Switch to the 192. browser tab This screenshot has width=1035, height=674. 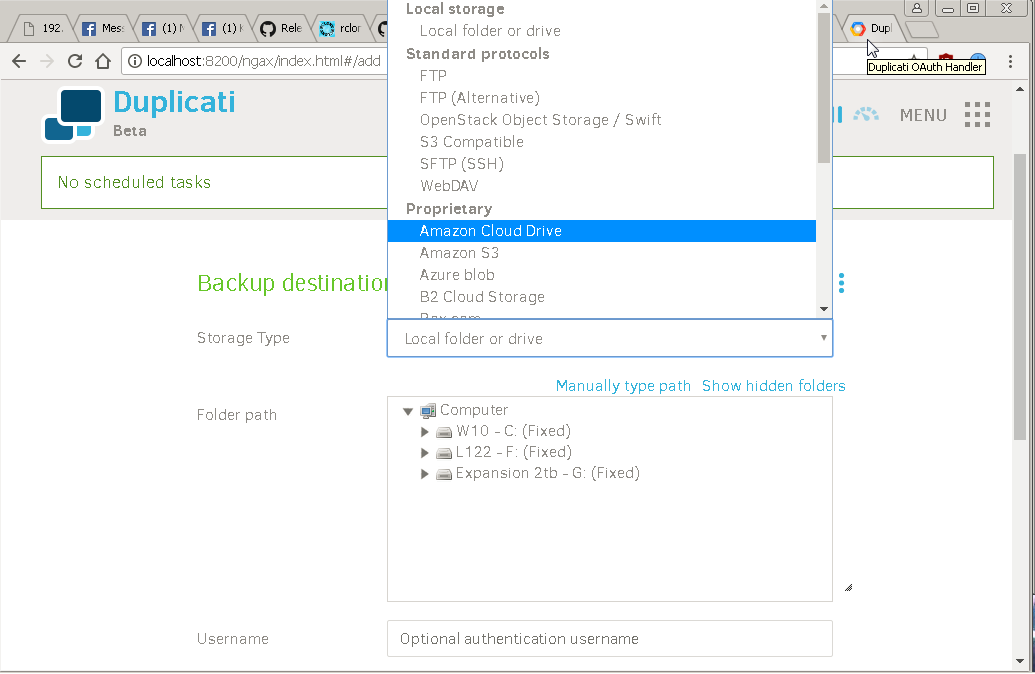pos(44,28)
